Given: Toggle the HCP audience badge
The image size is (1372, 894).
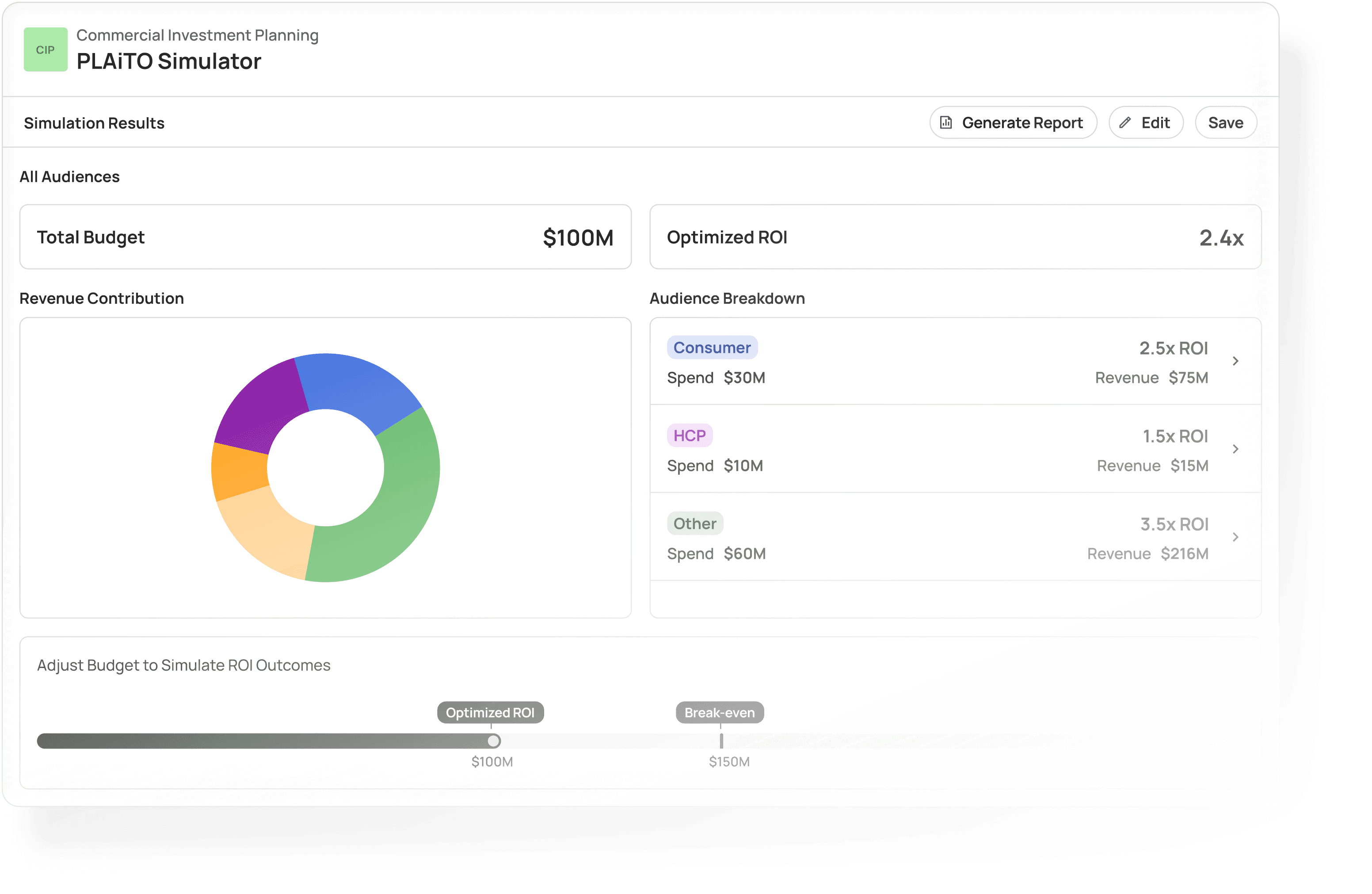Looking at the screenshot, I should pos(690,435).
